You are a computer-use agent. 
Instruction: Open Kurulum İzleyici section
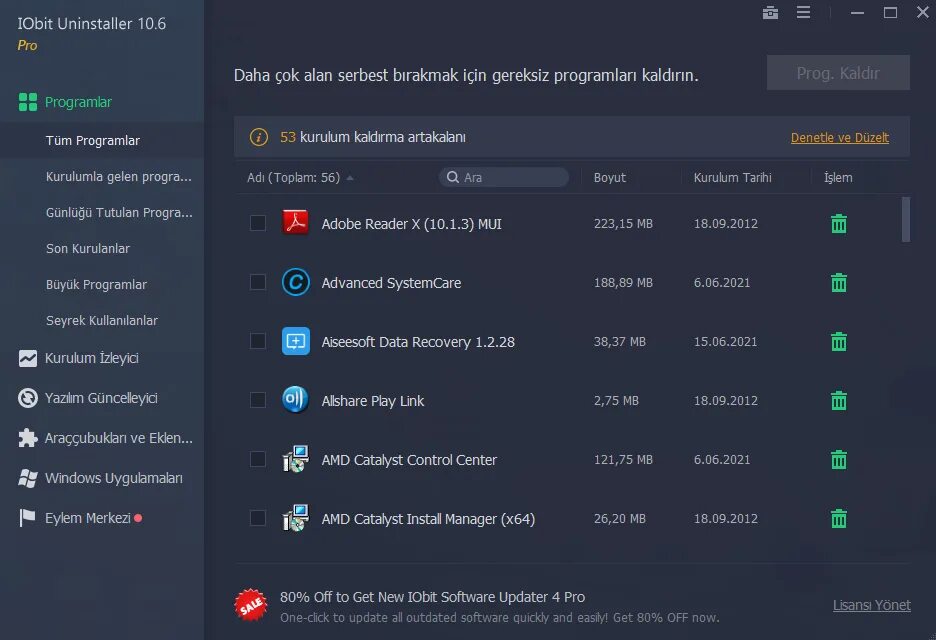coord(91,358)
